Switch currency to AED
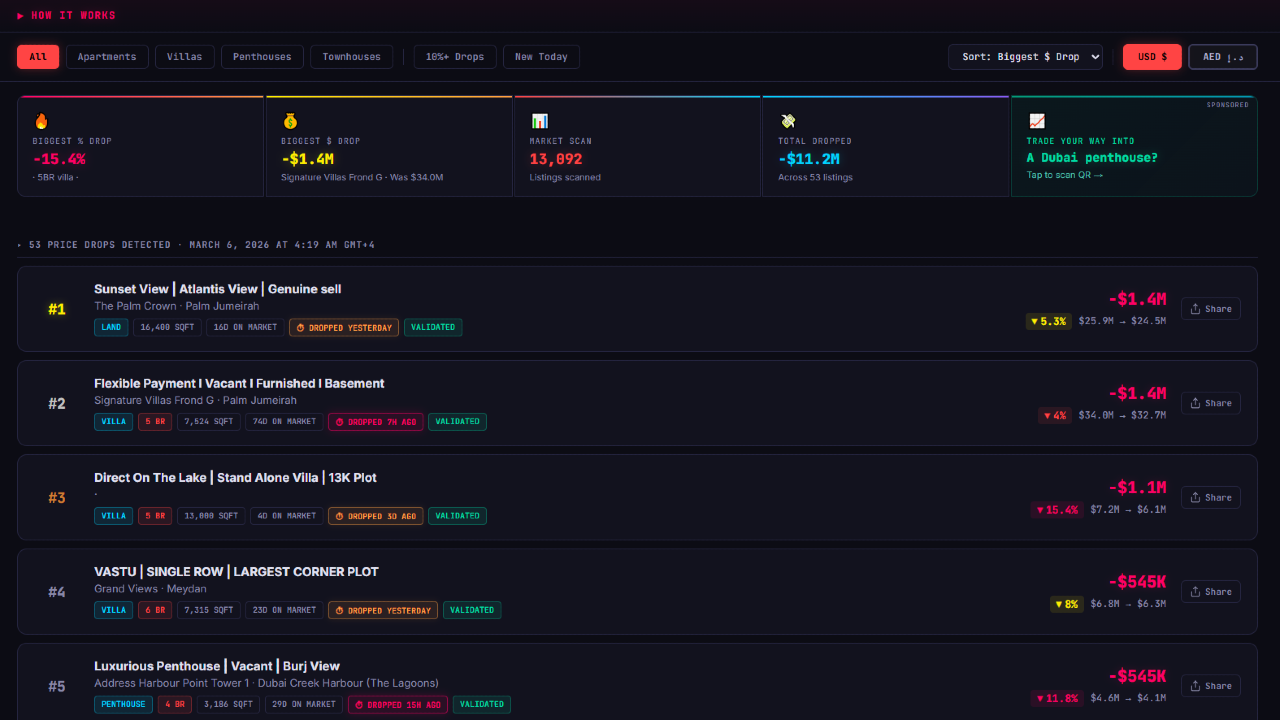The width and height of the screenshot is (1280, 720). (1222, 57)
